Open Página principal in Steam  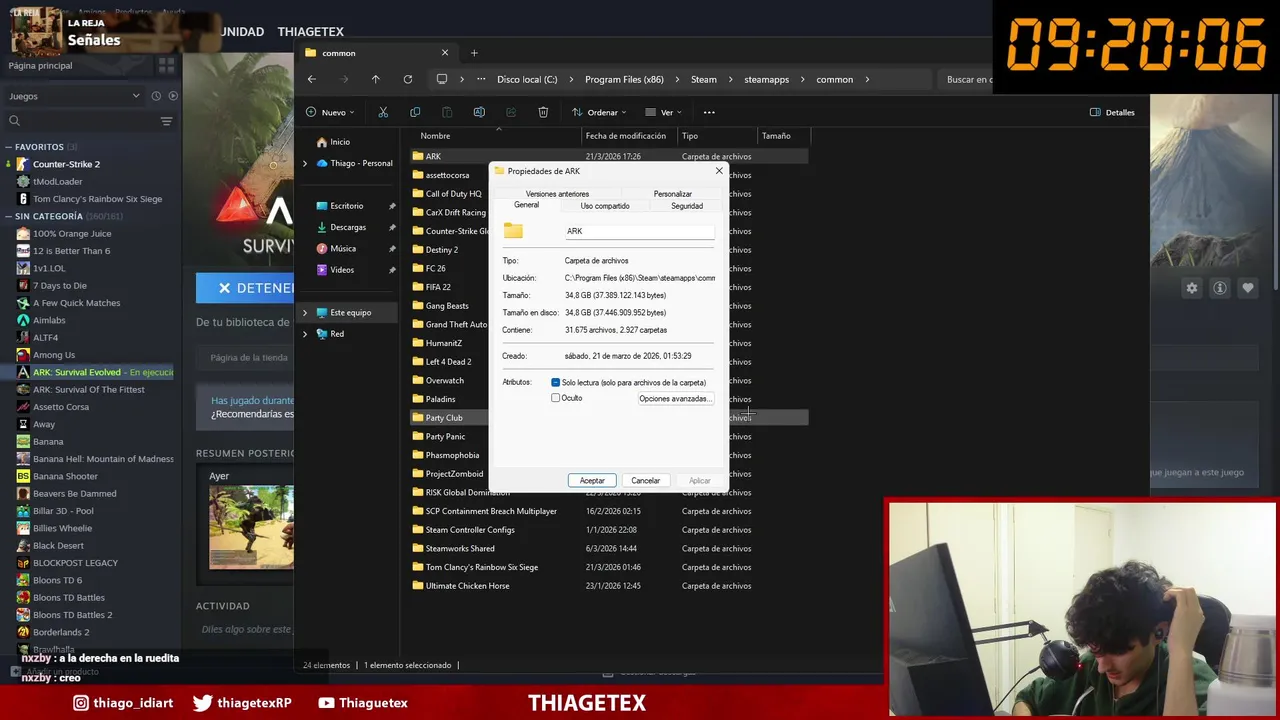point(40,65)
